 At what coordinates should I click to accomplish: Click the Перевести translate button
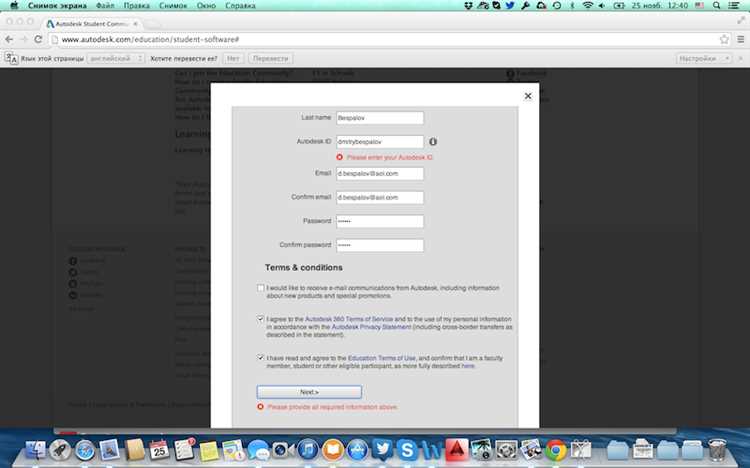click(x=271, y=59)
